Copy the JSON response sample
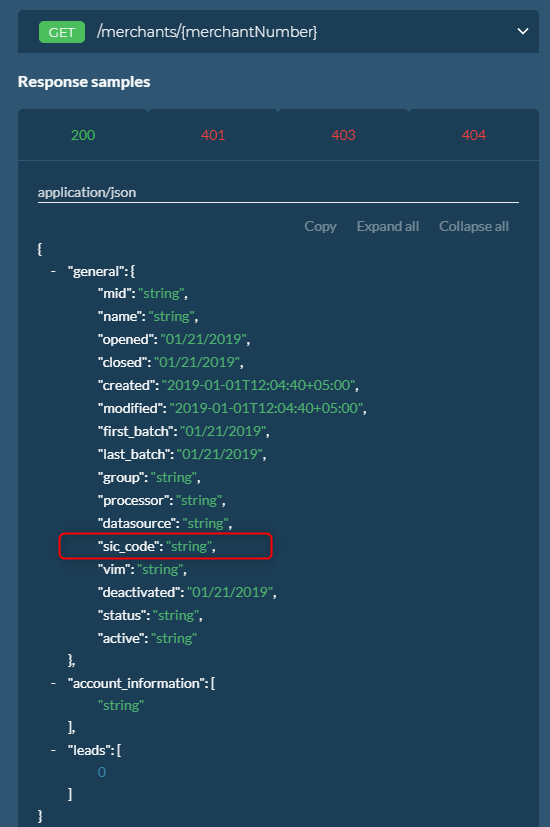Screen dimensions: 550x827 320,226
